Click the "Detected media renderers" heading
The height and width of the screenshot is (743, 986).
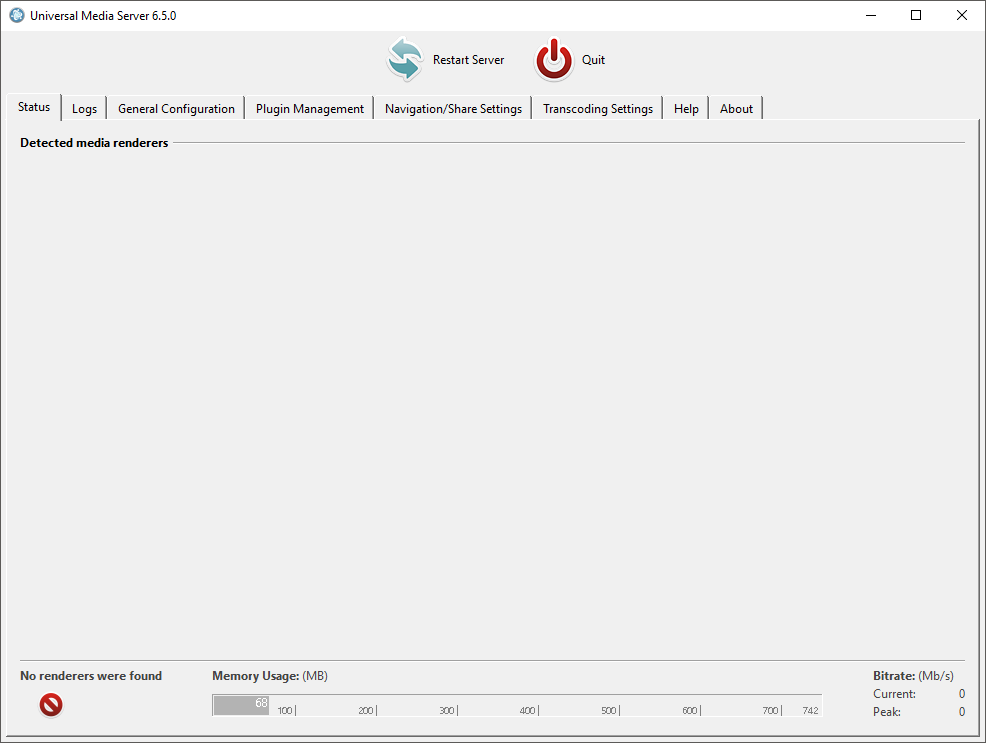coord(94,143)
